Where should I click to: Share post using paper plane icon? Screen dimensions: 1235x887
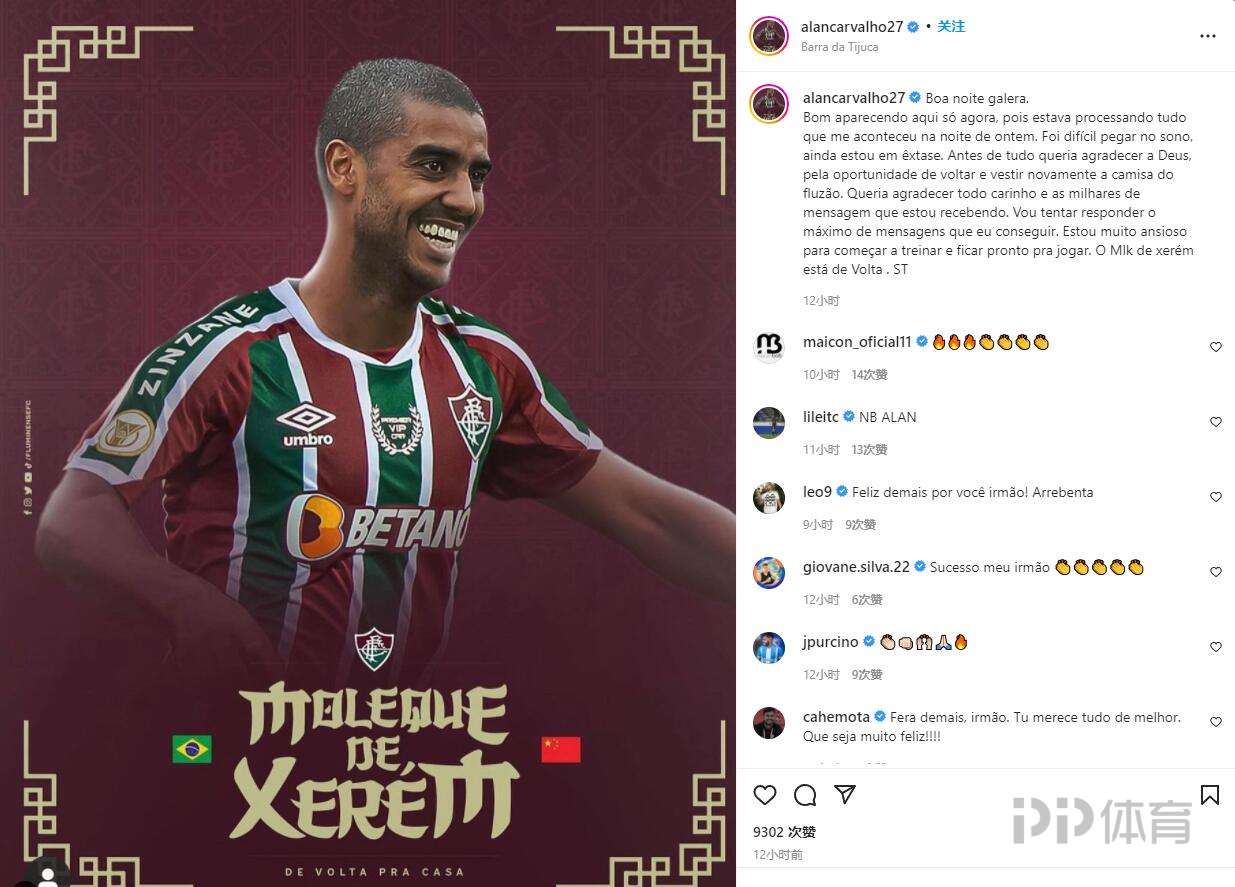click(845, 794)
